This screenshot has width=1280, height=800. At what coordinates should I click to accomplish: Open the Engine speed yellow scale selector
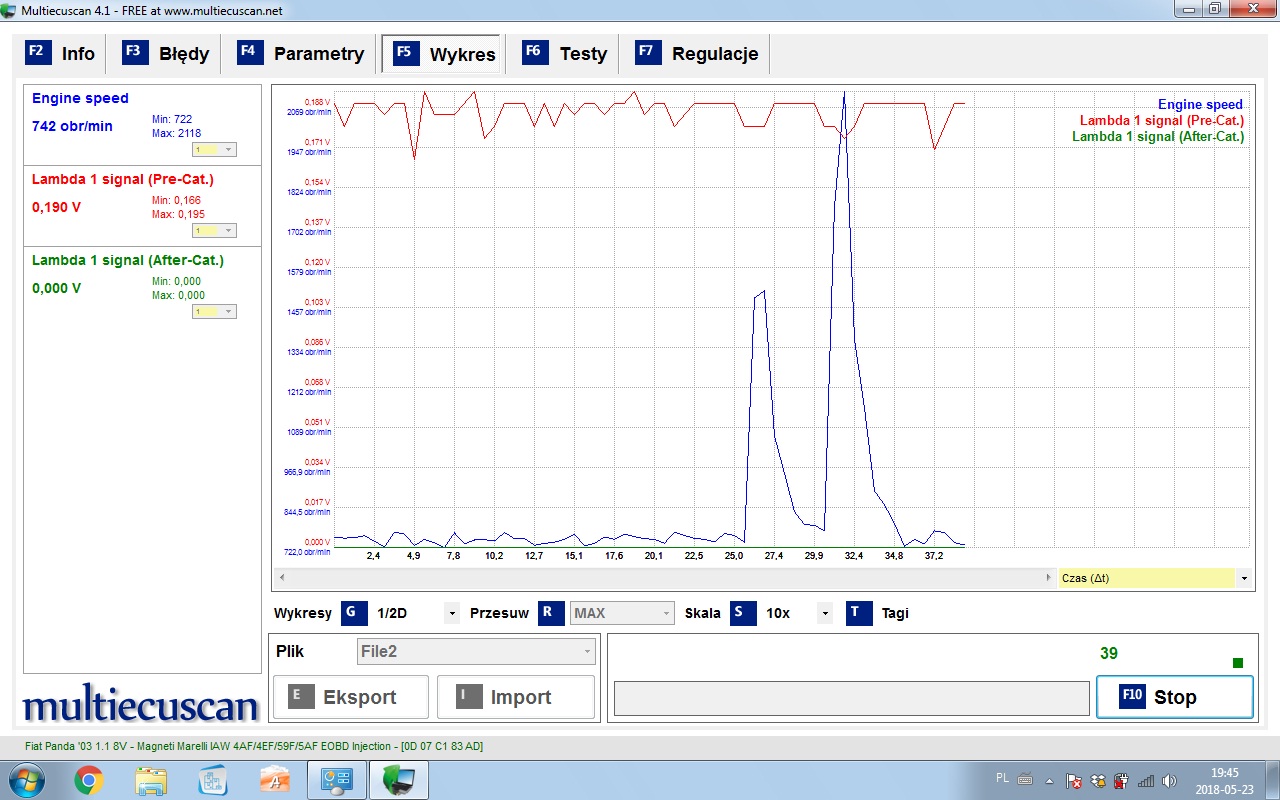click(x=214, y=149)
